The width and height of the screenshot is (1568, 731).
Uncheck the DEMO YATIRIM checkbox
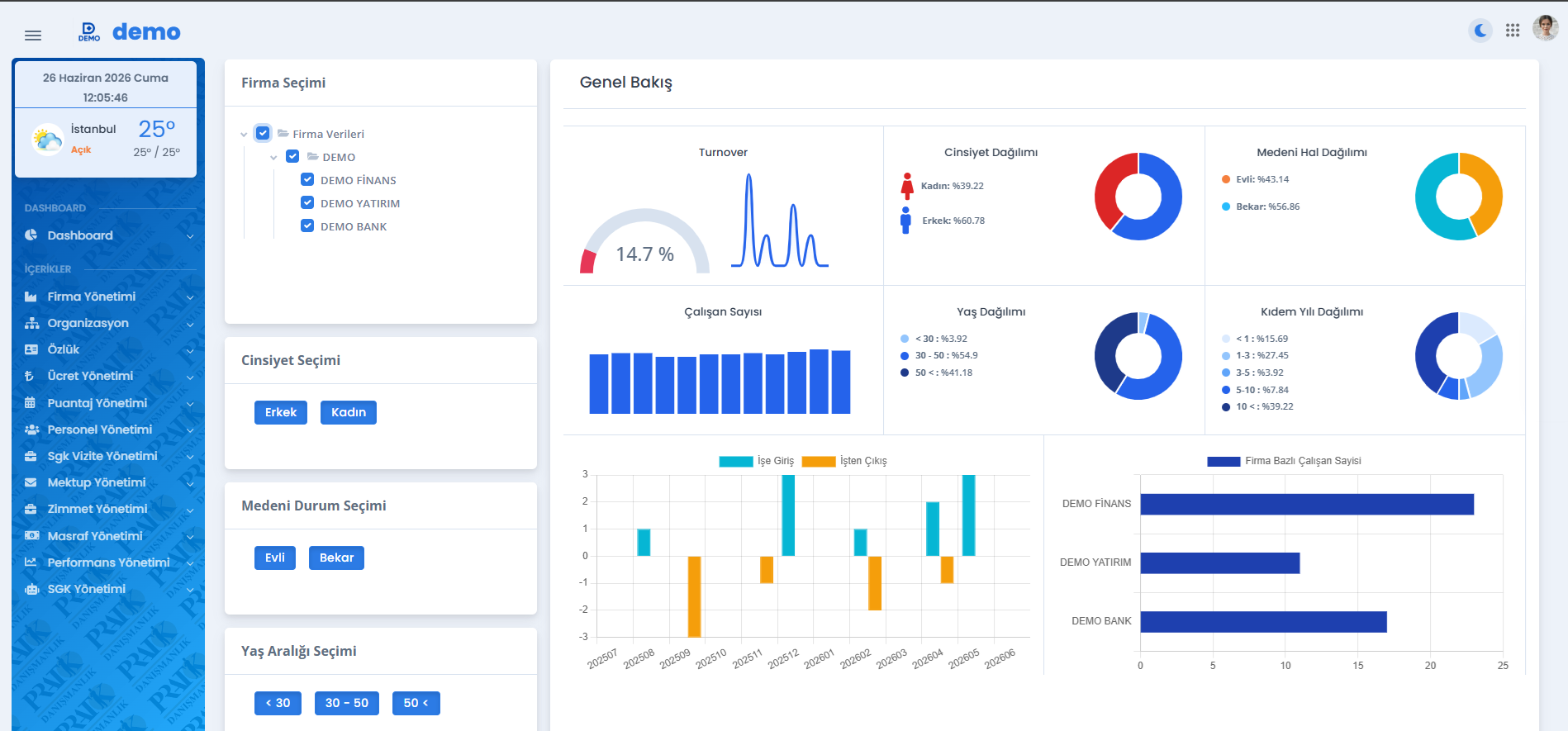pyautogui.click(x=307, y=202)
